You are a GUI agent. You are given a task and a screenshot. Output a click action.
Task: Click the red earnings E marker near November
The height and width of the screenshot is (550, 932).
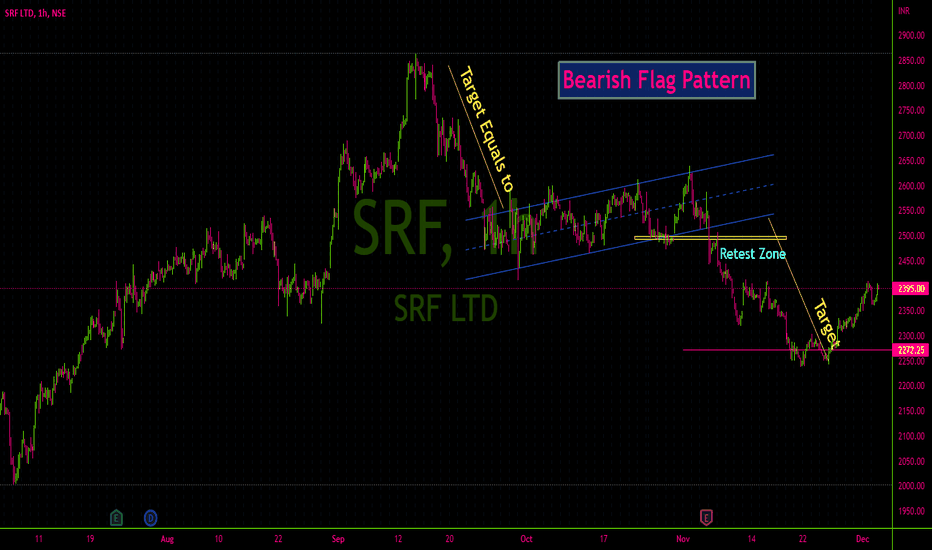[706, 517]
